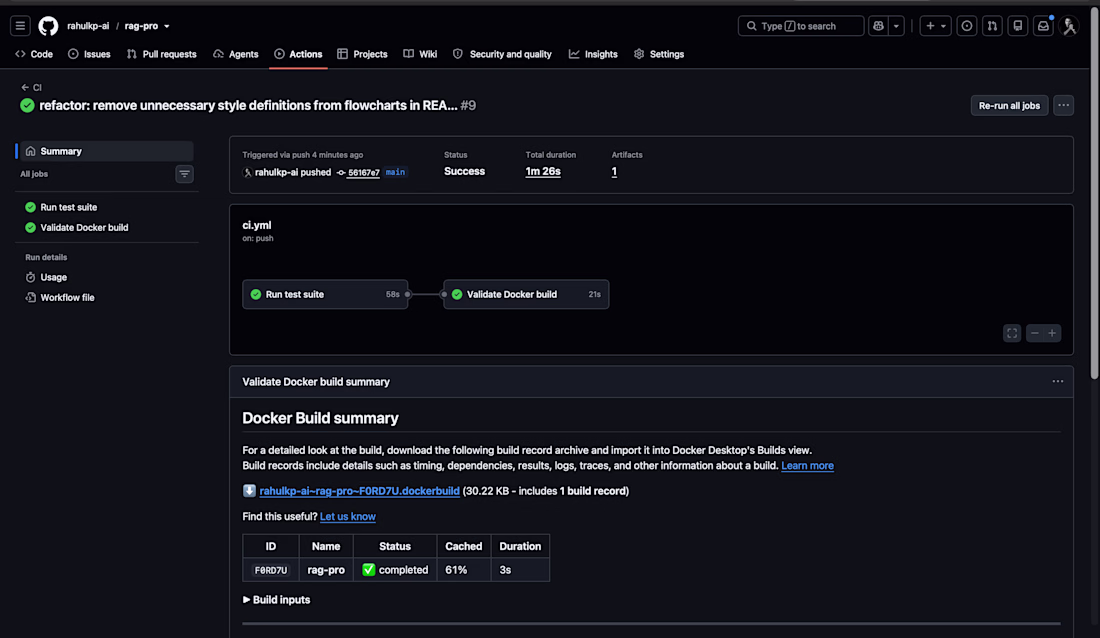Expand the Build inputs section

[276, 599]
